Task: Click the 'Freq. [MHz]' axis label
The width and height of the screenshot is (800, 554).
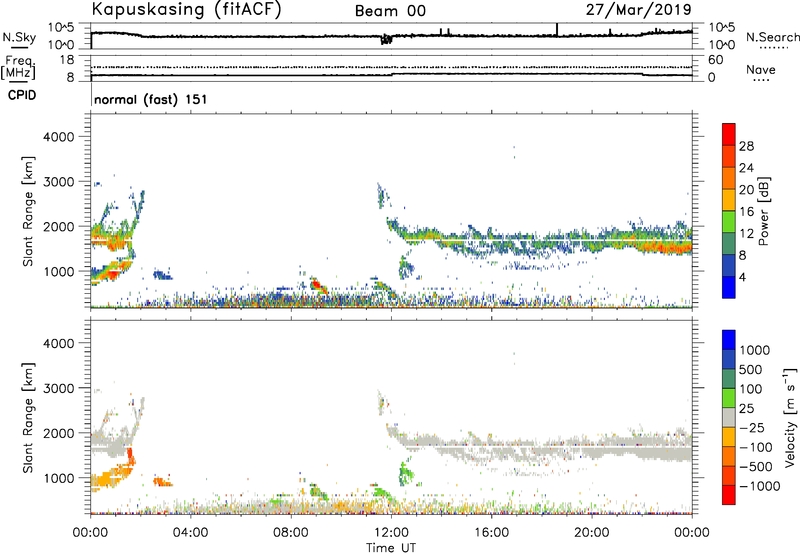Action: (18, 67)
